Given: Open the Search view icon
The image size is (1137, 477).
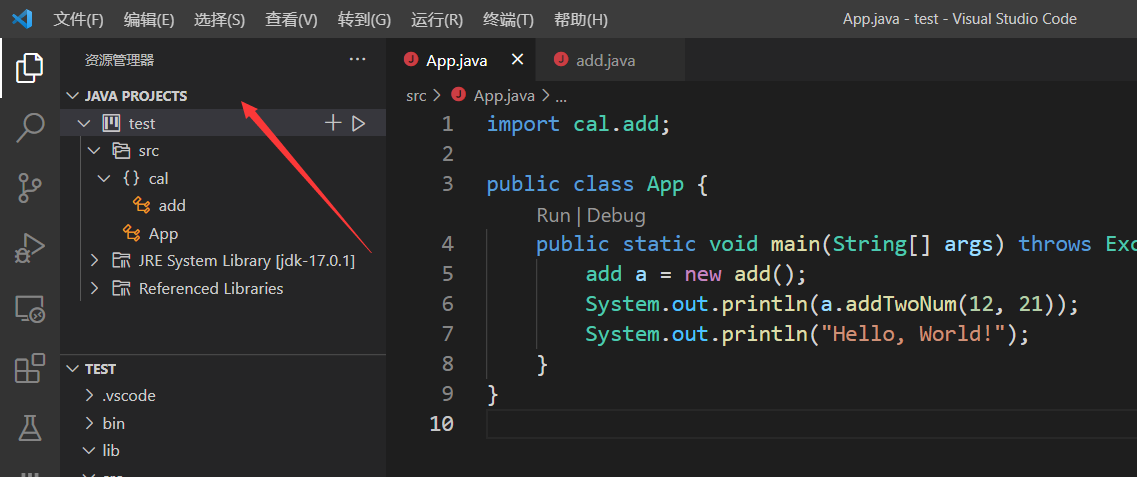Looking at the screenshot, I should 30,127.
